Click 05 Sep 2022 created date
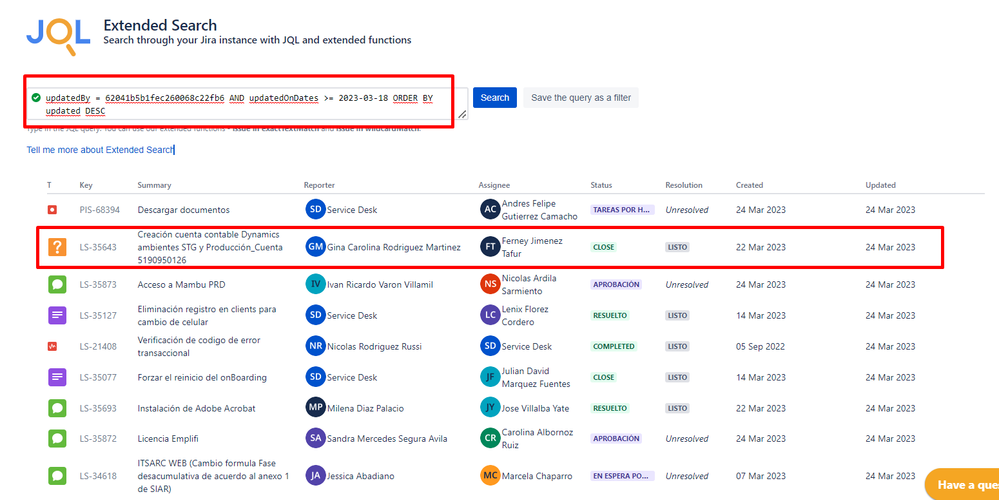This screenshot has height=500, width=999. [x=761, y=346]
